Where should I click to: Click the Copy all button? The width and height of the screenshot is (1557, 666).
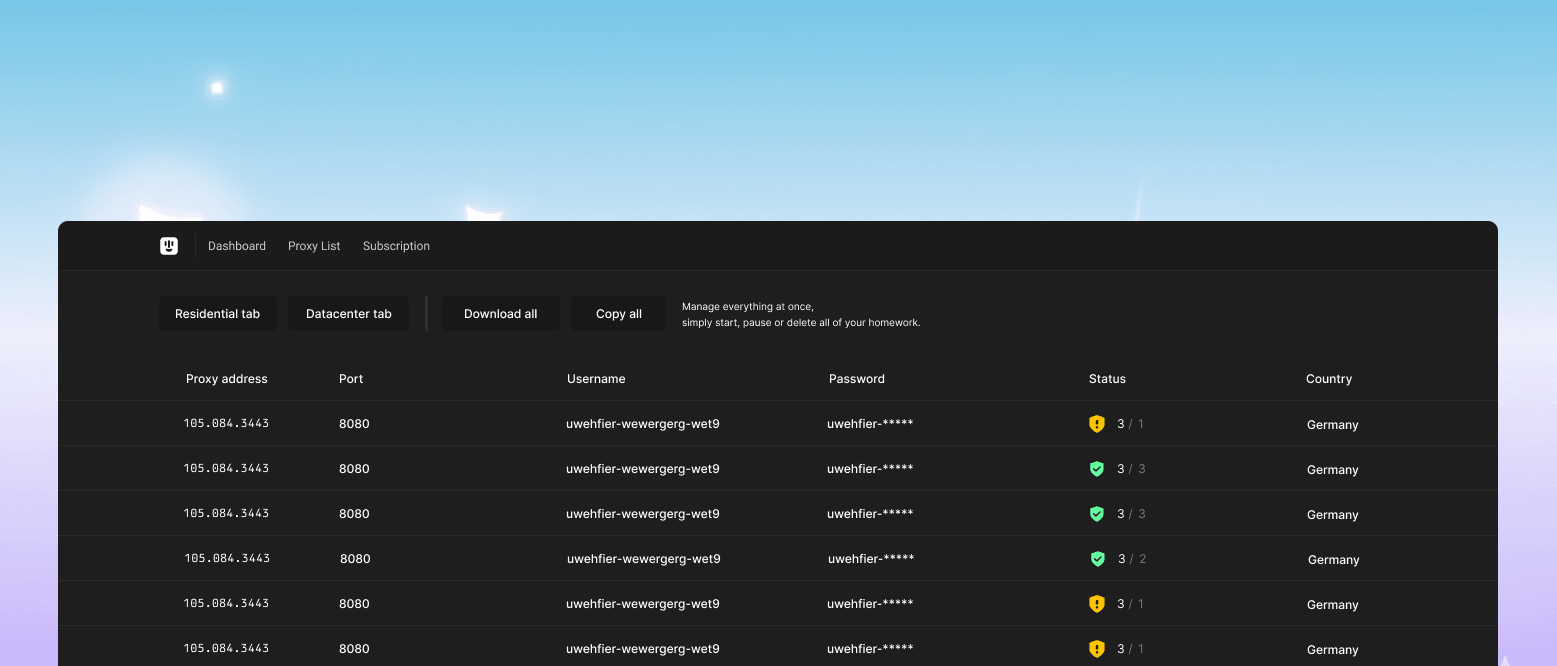[x=617, y=313]
